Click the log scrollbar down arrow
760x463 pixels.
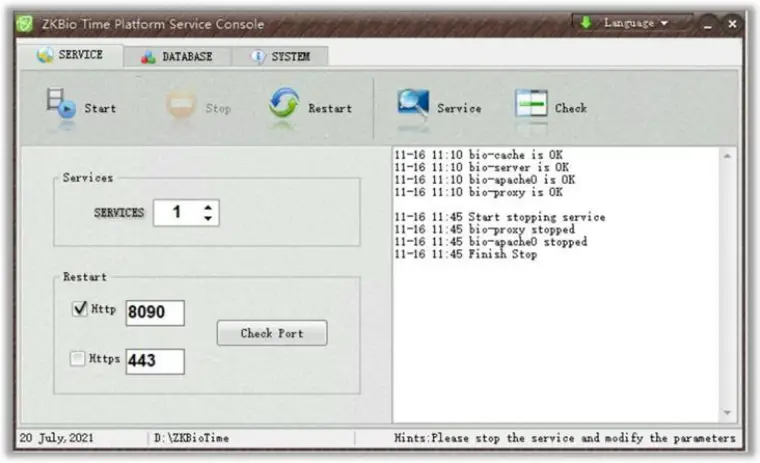pyautogui.click(x=727, y=413)
